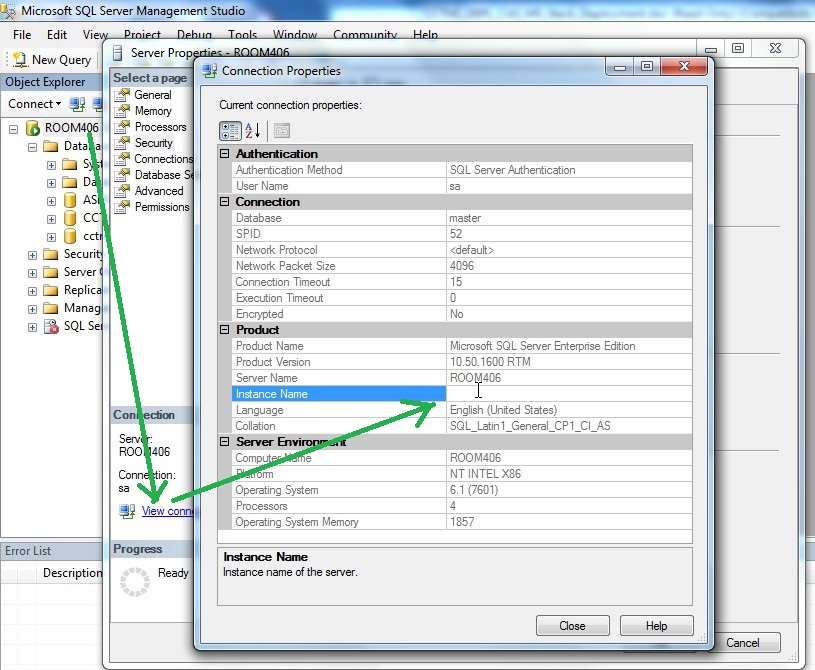Screen dimensions: 815x670
Task: Click the AS database cylinder icon
Action: pyautogui.click(x=70, y=200)
